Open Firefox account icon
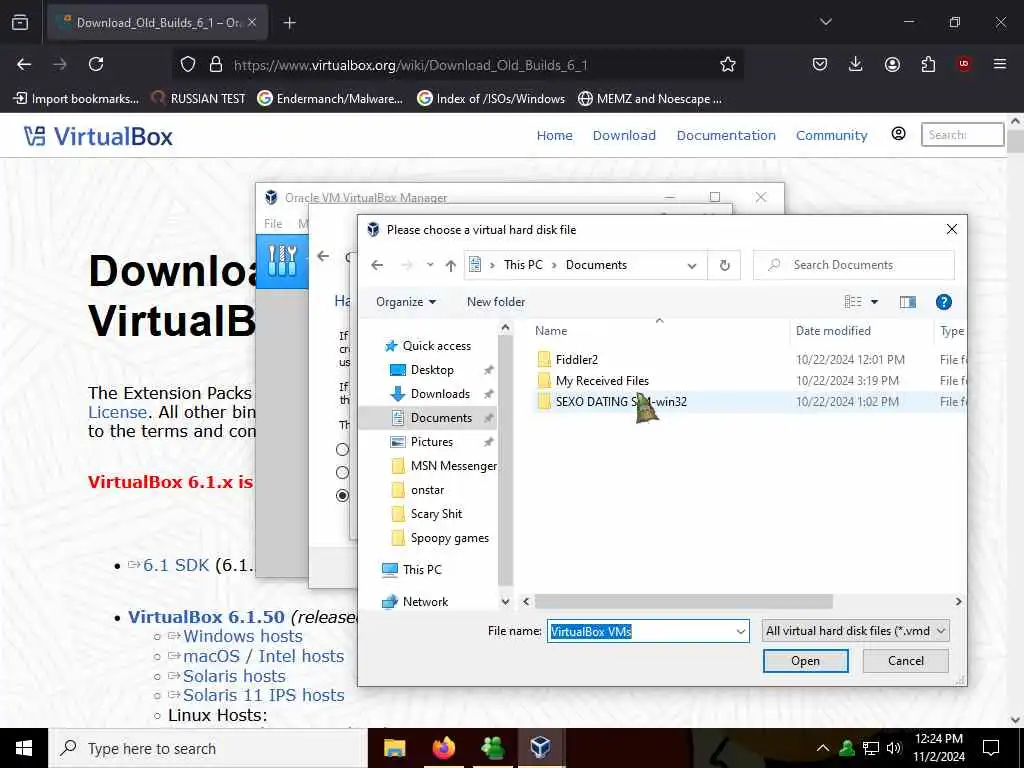 [x=892, y=64]
